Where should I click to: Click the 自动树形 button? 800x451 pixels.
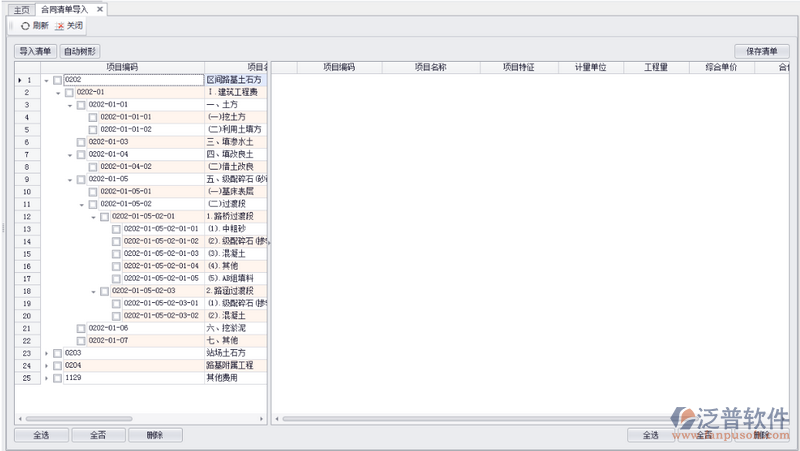(x=80, y=51)
